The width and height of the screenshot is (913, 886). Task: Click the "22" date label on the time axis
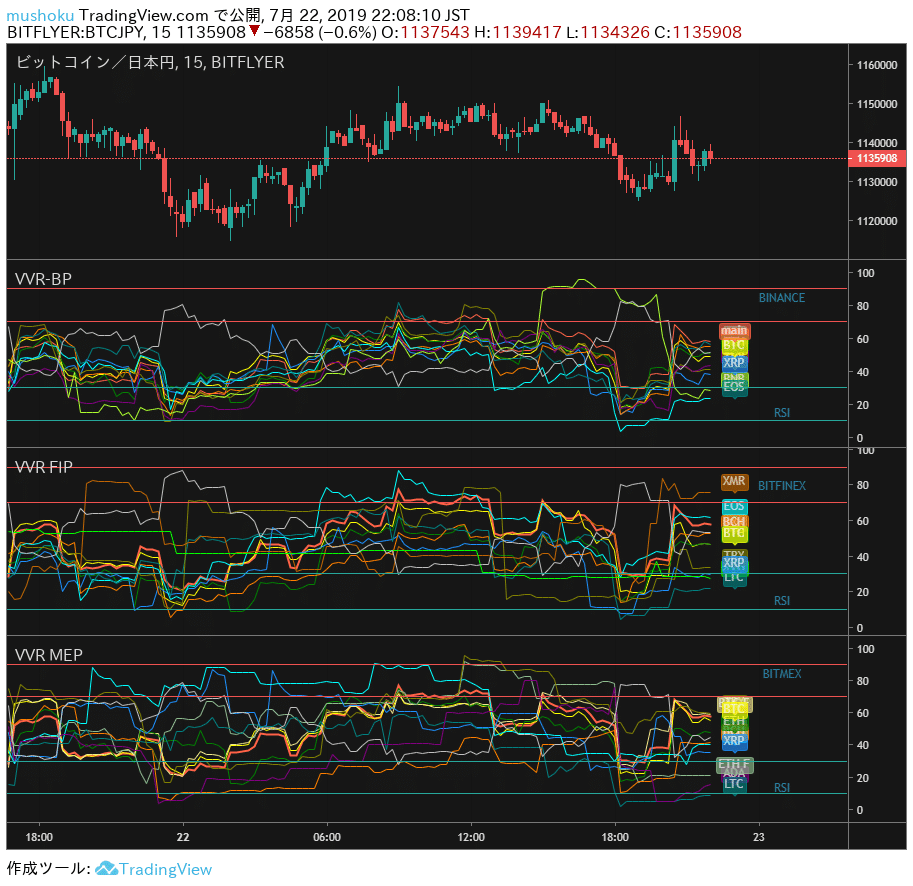pos(183,836)
